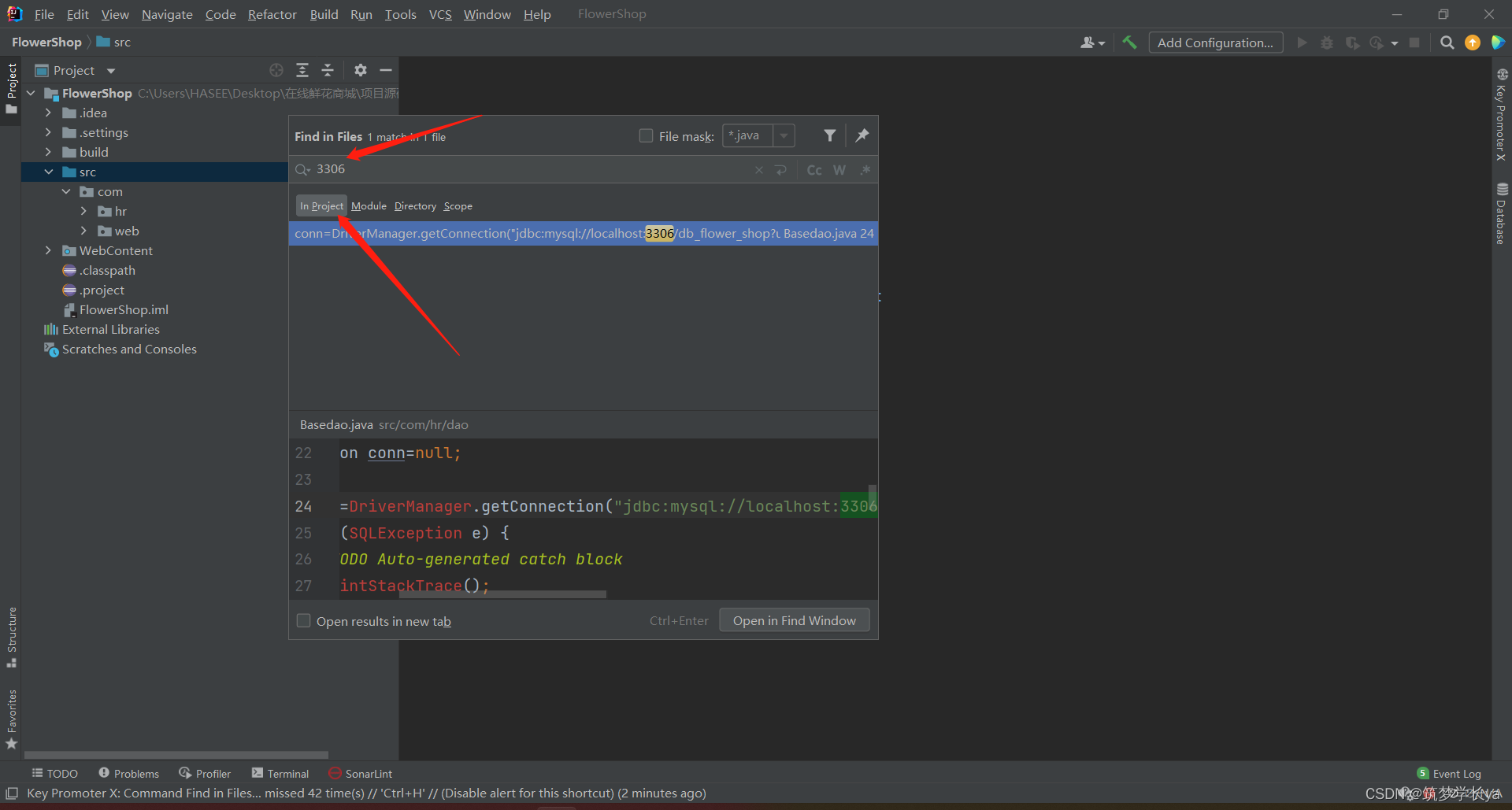Select the Module scope tab

click(x=369, y=205)
